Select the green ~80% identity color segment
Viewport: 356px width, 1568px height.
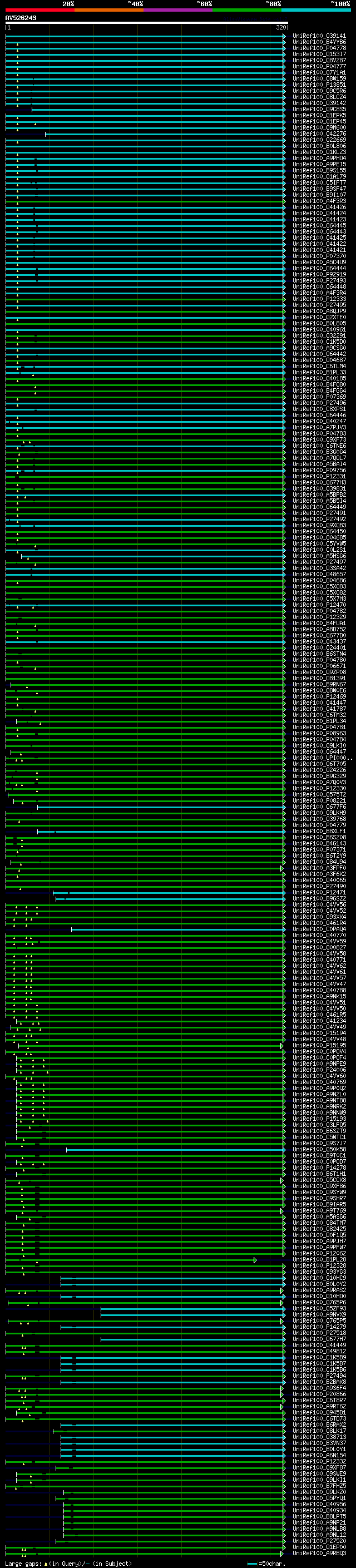246,10
